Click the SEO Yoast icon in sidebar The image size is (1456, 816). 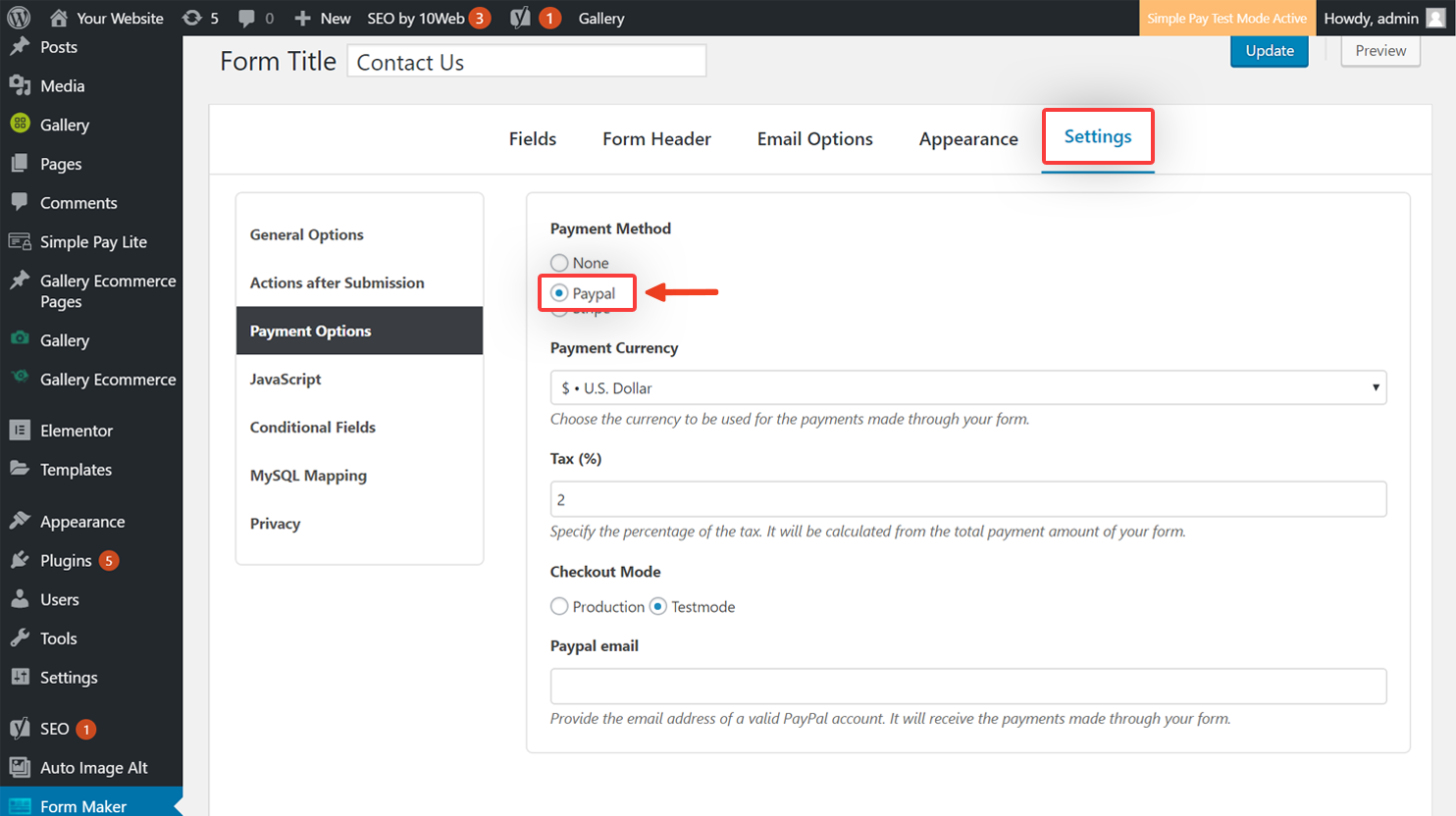[20, 729]
